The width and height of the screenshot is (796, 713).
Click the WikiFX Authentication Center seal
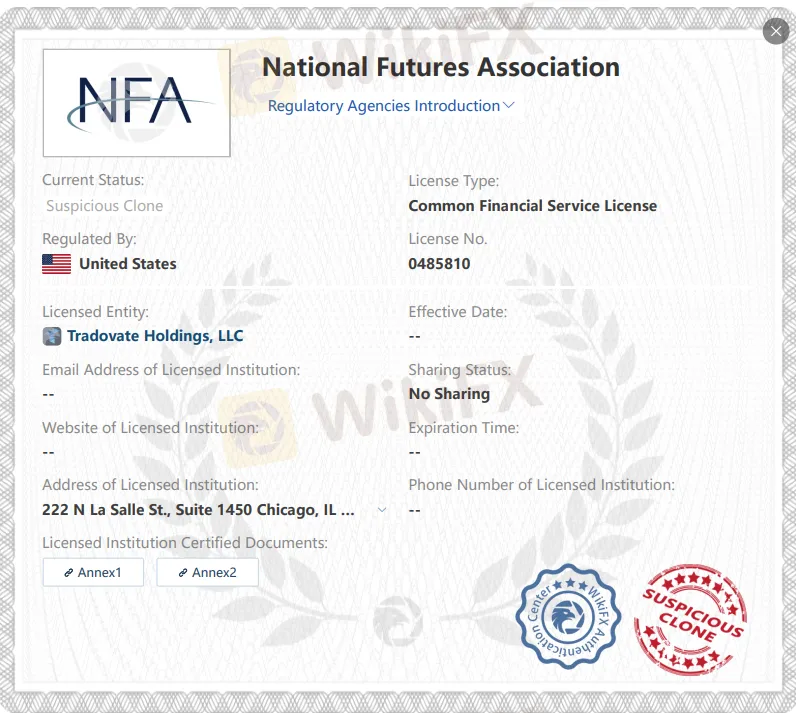pos(568,616)
